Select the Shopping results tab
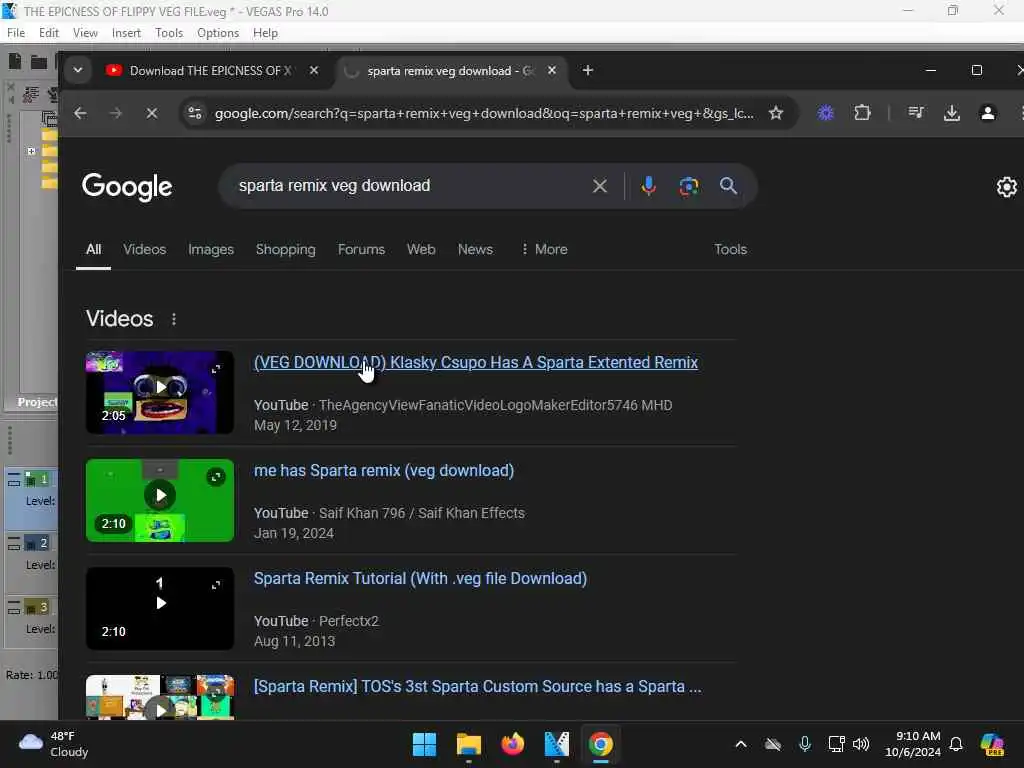 point(285,249)
